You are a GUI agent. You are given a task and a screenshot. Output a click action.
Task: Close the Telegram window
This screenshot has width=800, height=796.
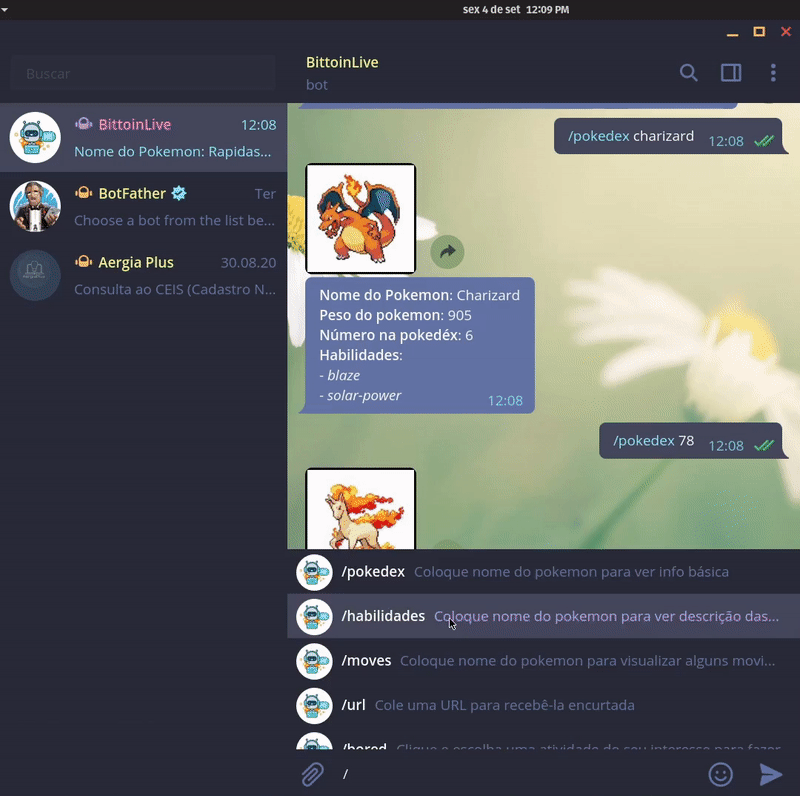pyautogui.click(x=786, y=32)
